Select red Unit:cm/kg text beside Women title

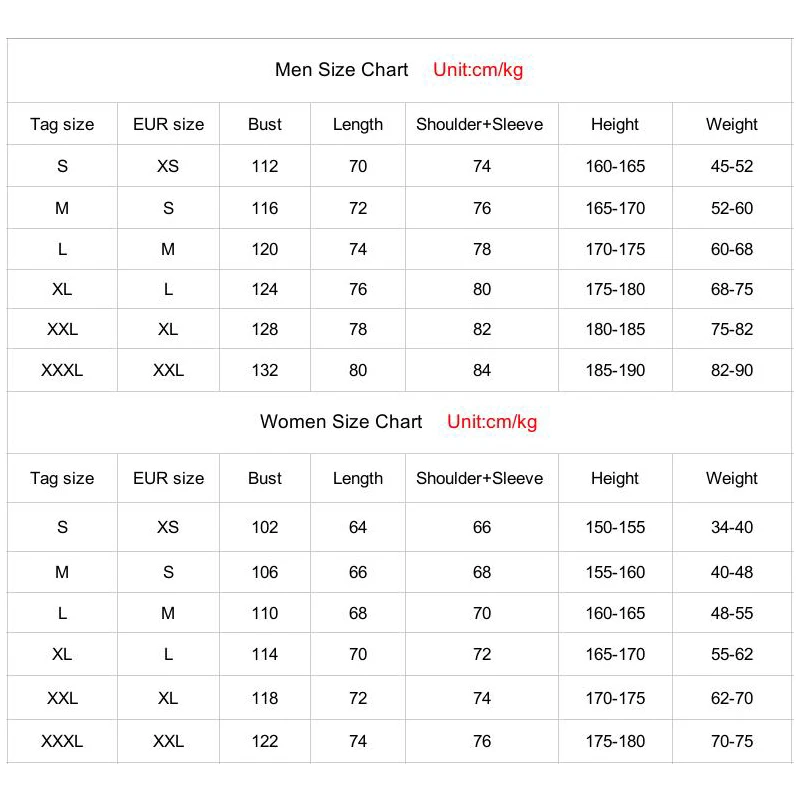pos(492,422)
